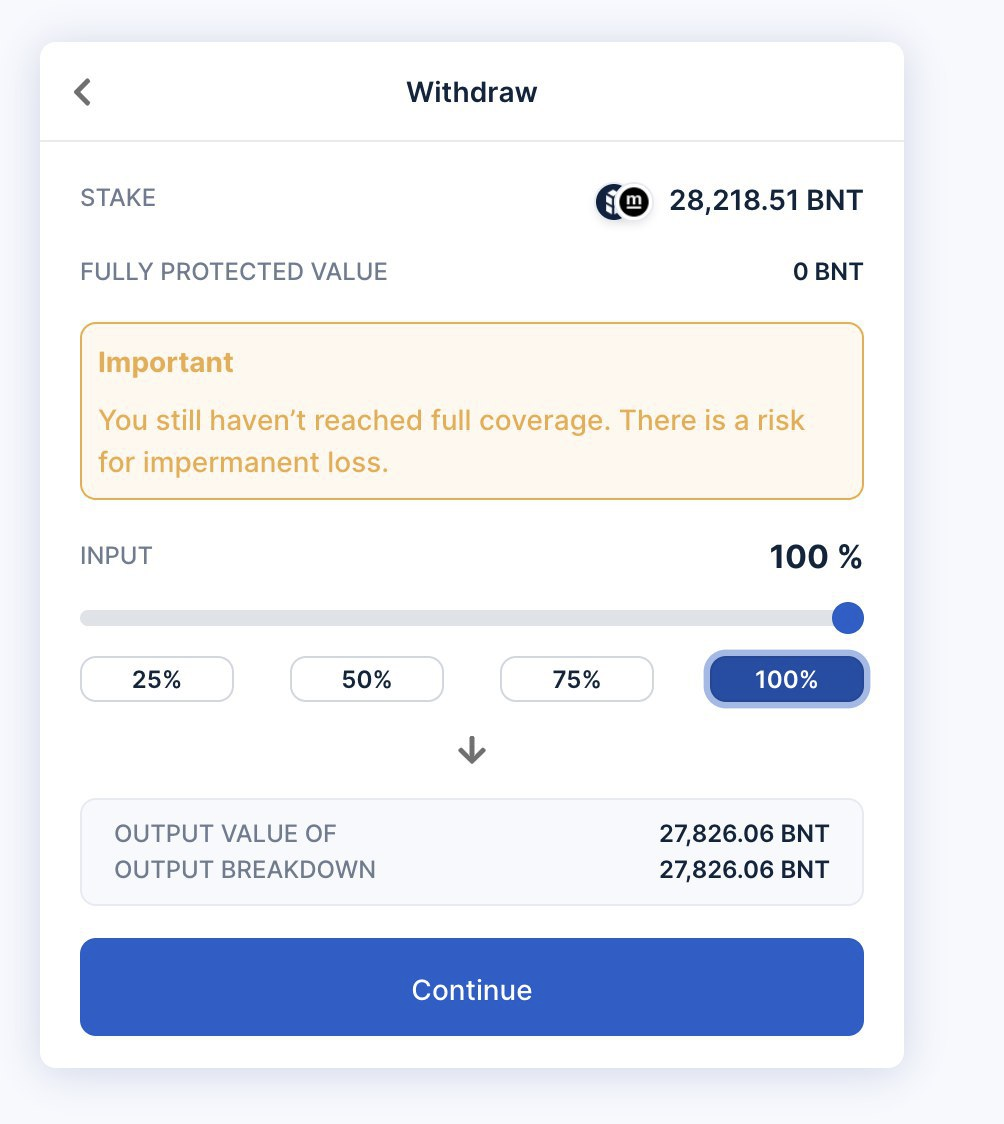This screenshot has height=1124, width=1004.
Task: Click the 100% input value text
Action: [815, 557]
